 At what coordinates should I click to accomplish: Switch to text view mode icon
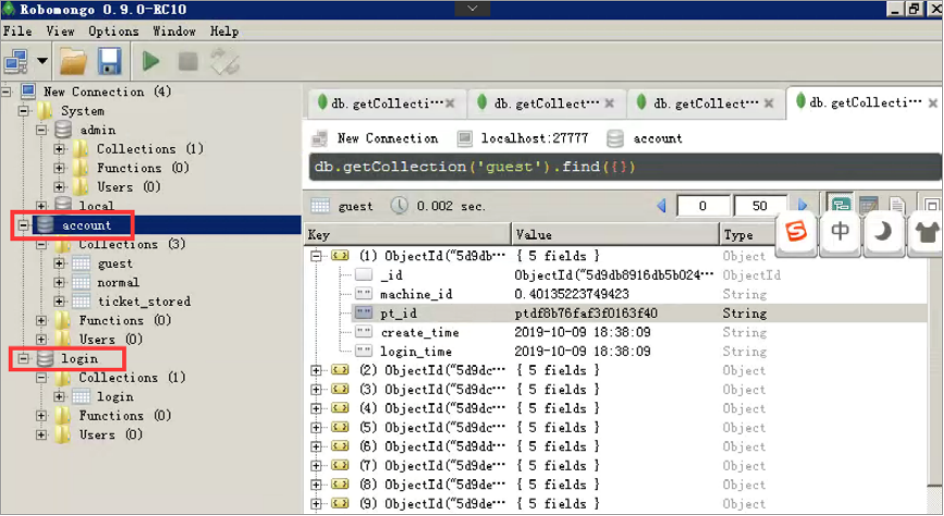click(x=896, y=205)
